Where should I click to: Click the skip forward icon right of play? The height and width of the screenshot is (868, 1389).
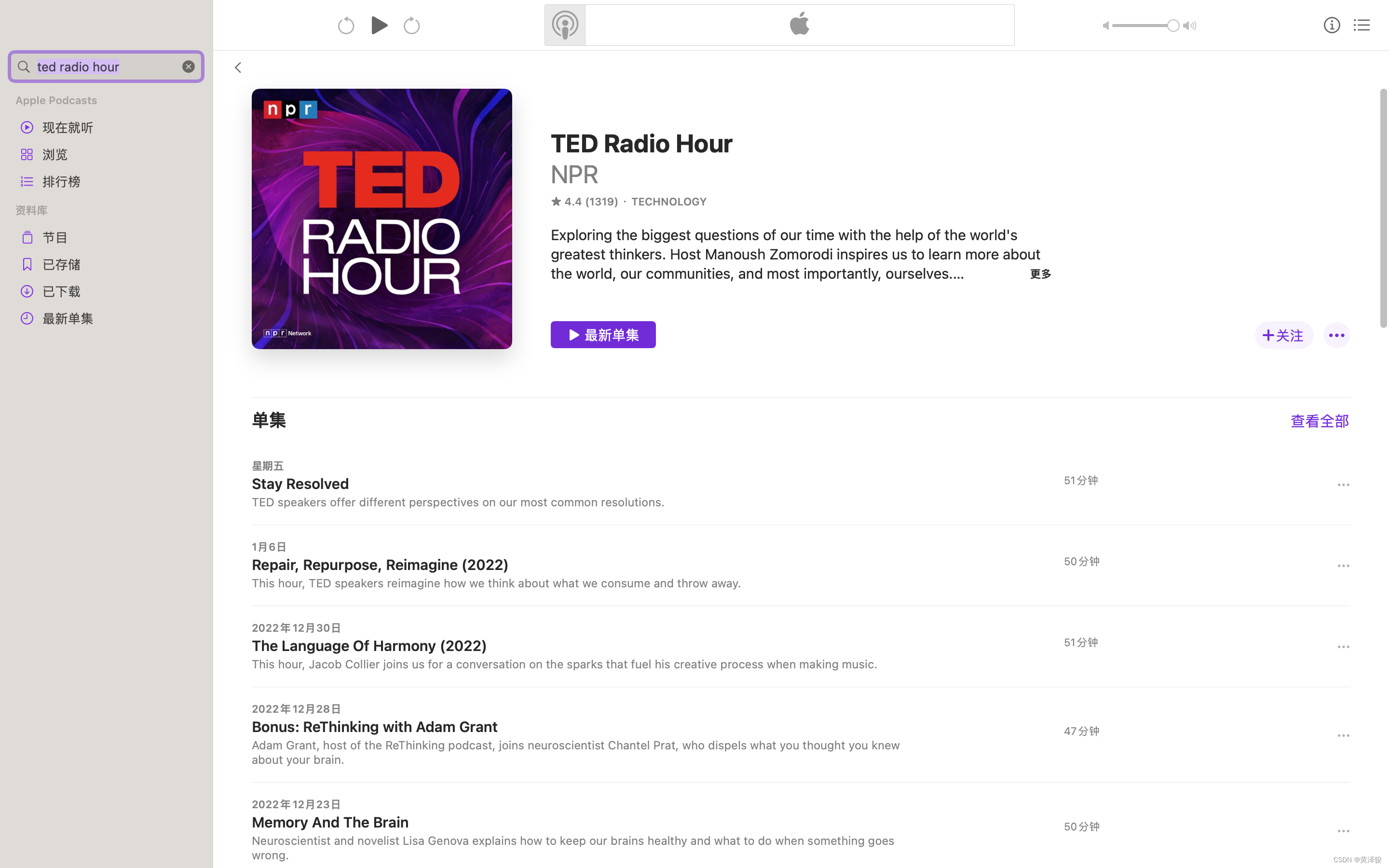(411, 25)
